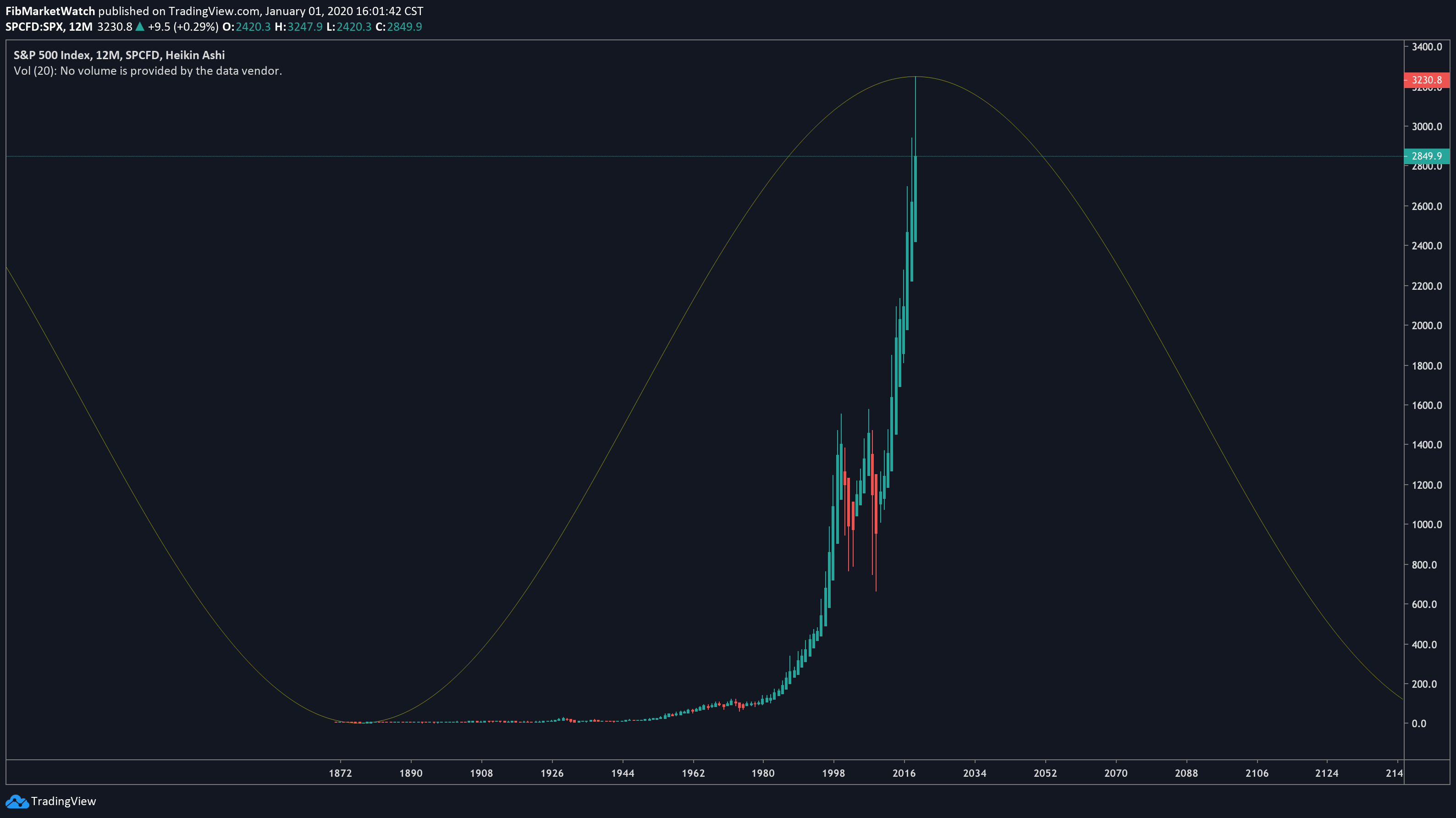Click the L:2420.3 low value
Screen dimensions: 1456x818
[349, 27]
